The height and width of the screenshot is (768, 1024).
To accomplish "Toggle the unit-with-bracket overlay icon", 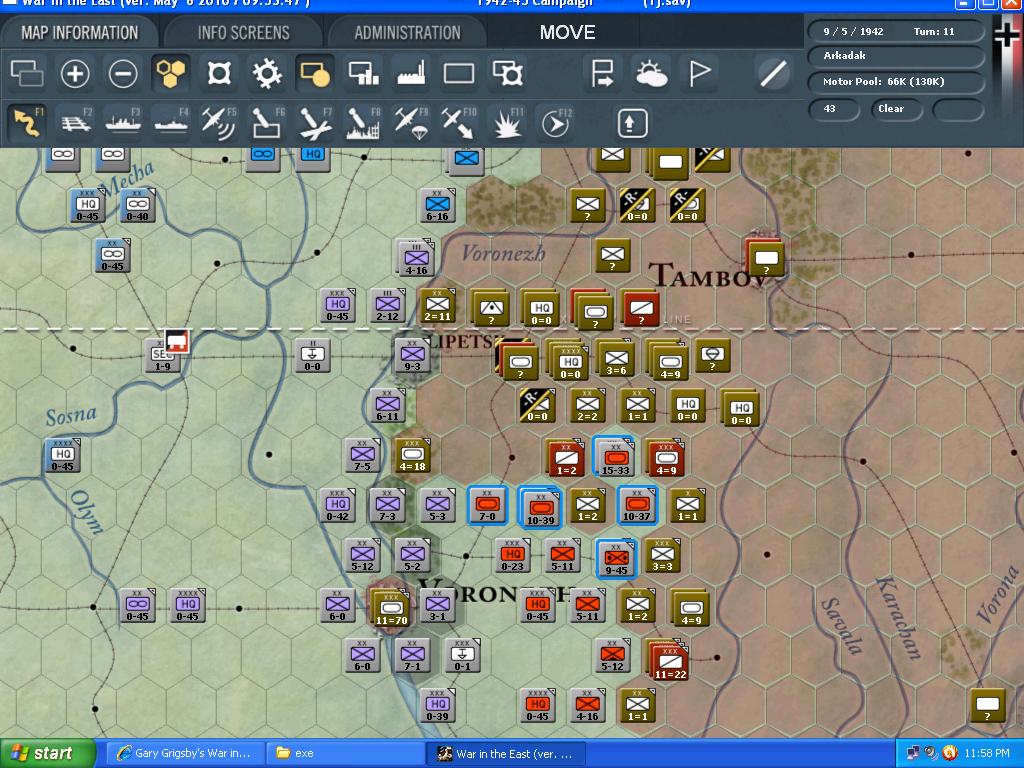I will (507, 73).
